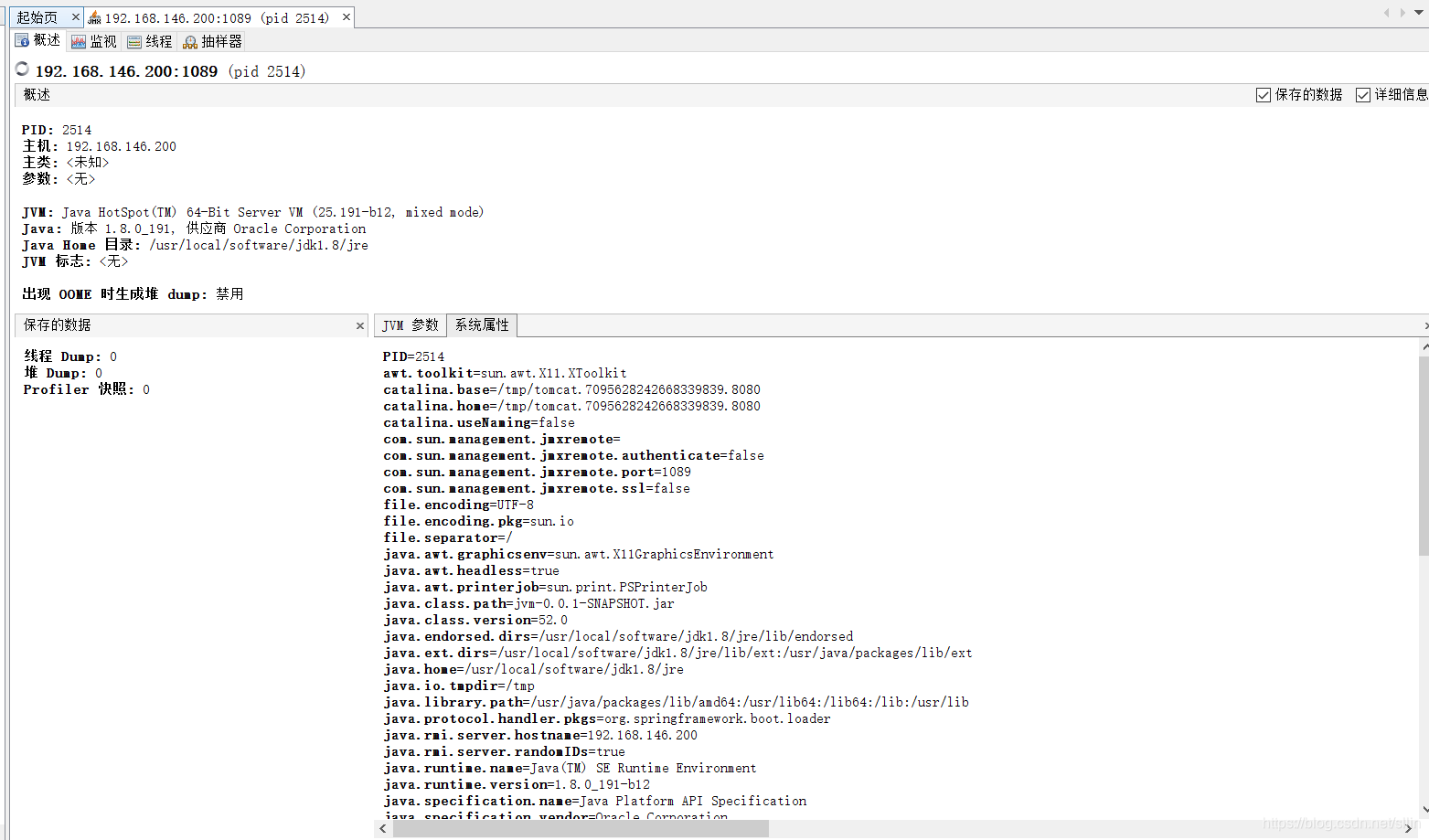Click the java.ext.dirs property line
This screenshot has width=1429, height=840.
[x=677, y=653]
